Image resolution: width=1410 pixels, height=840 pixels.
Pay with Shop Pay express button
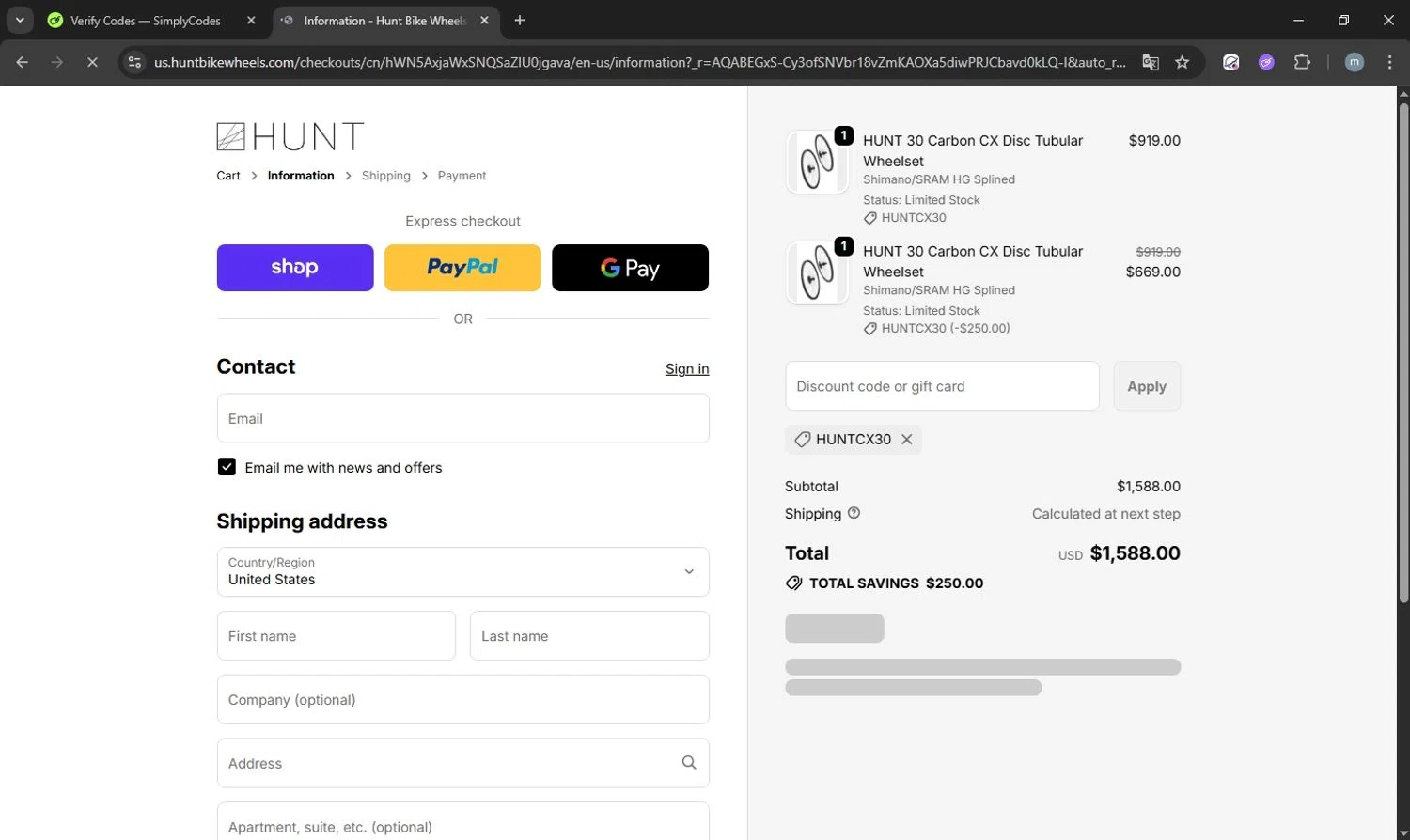click(x=295, y=268)
